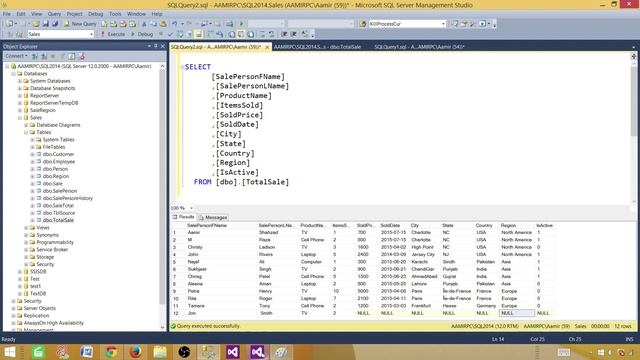Click the Debug button
Screen dimensions: 640x360
142,34
